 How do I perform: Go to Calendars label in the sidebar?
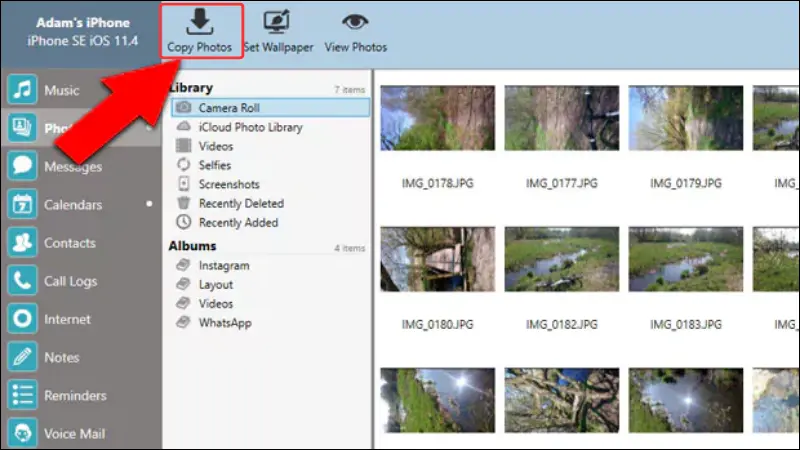tap(73, 205)
